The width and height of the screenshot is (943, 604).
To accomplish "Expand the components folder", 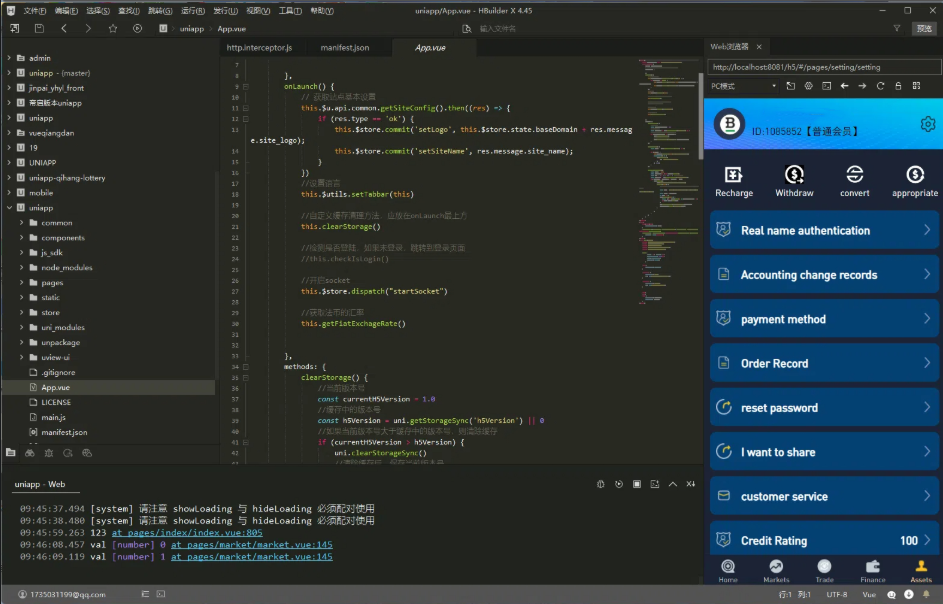I will click(22, 238).
